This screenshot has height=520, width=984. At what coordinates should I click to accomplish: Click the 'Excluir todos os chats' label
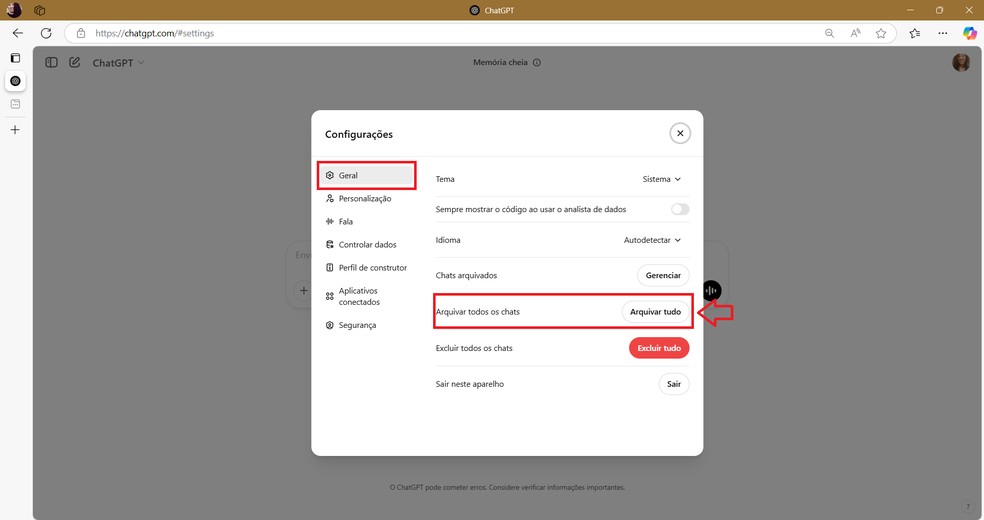tap(474, 348)
